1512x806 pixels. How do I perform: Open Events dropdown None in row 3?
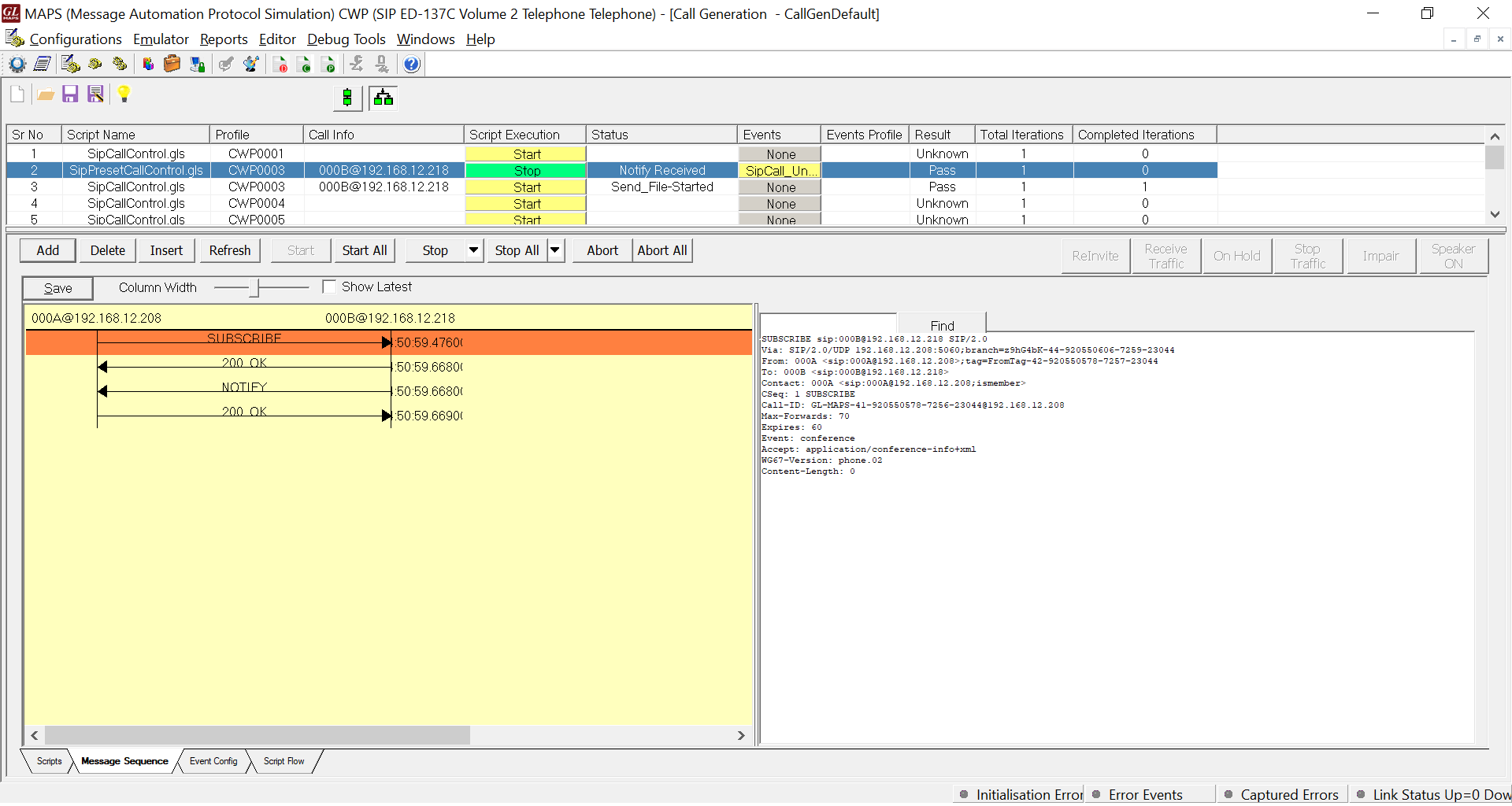click(x=780, y=187)
